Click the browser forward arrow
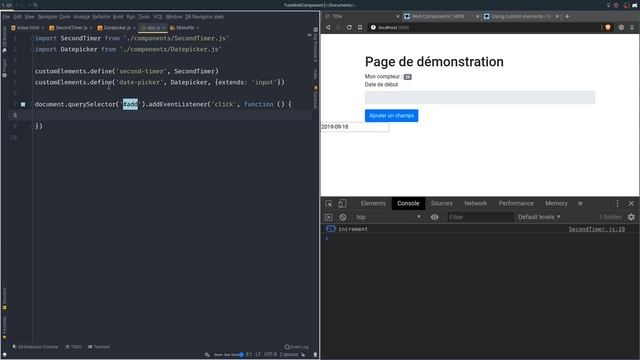This screenshot has height=360, width=640. (x=338, y=27)
